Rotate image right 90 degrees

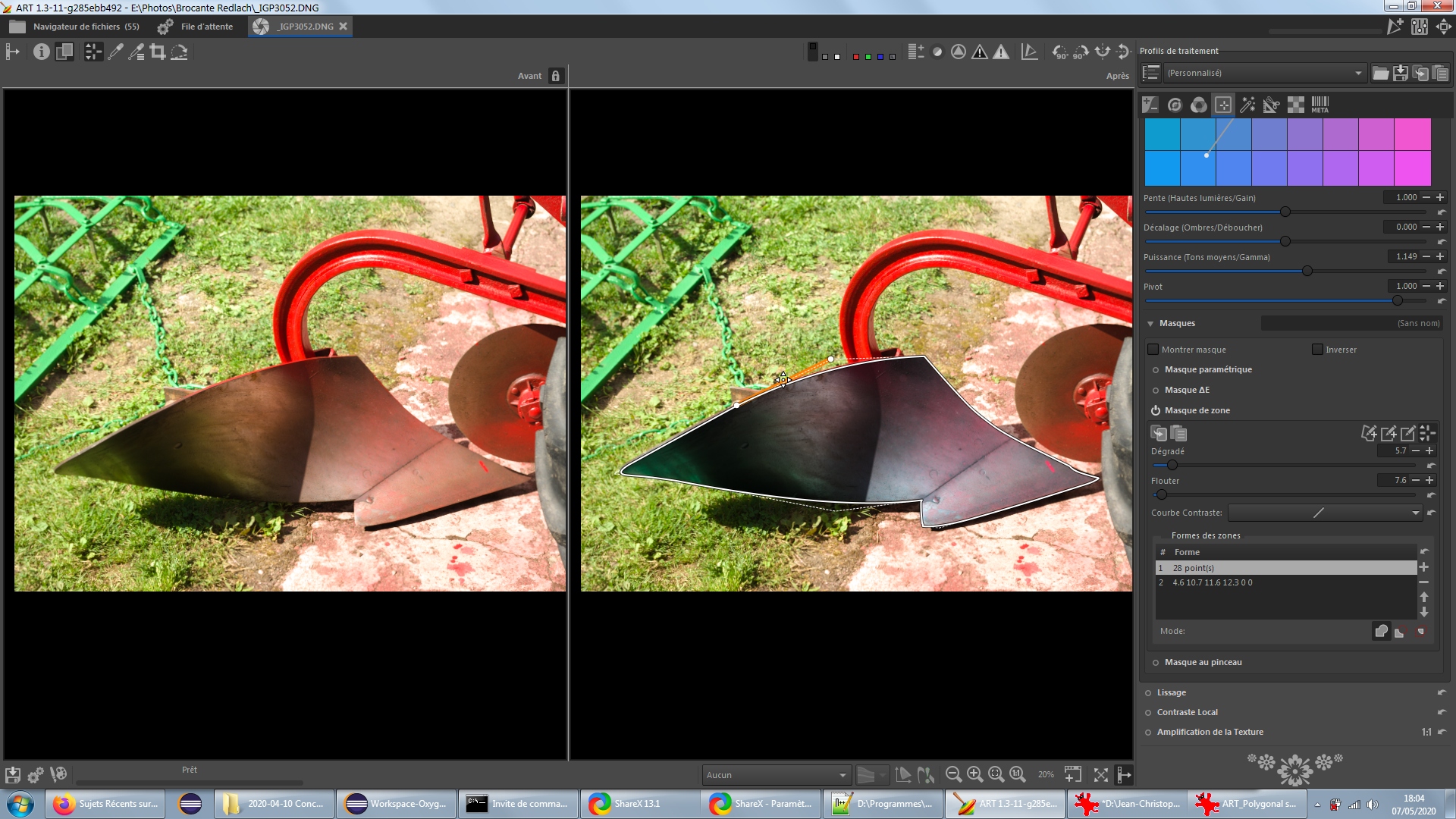pyautogui.click(x=1081, y=52)
